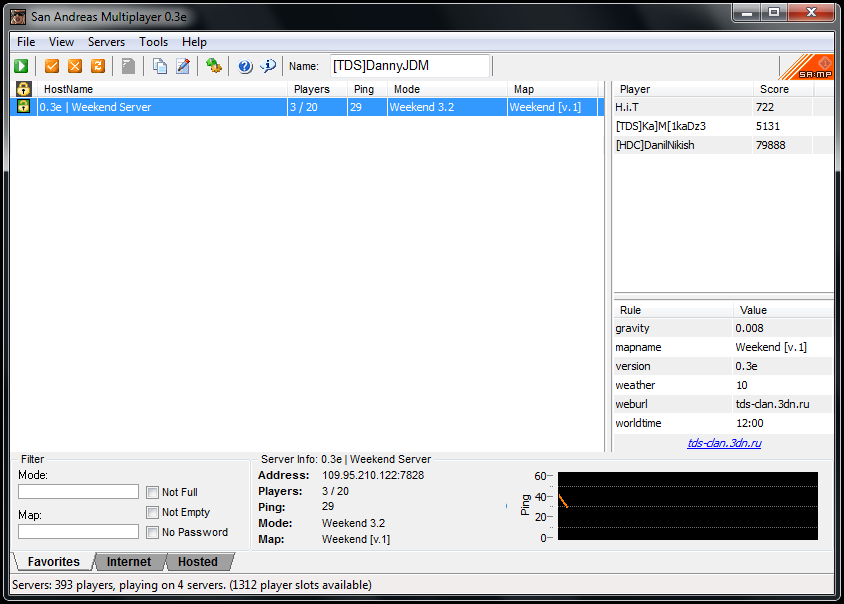Sort by the Players column header
The image size is (844, 604).
tap(317, 89)
